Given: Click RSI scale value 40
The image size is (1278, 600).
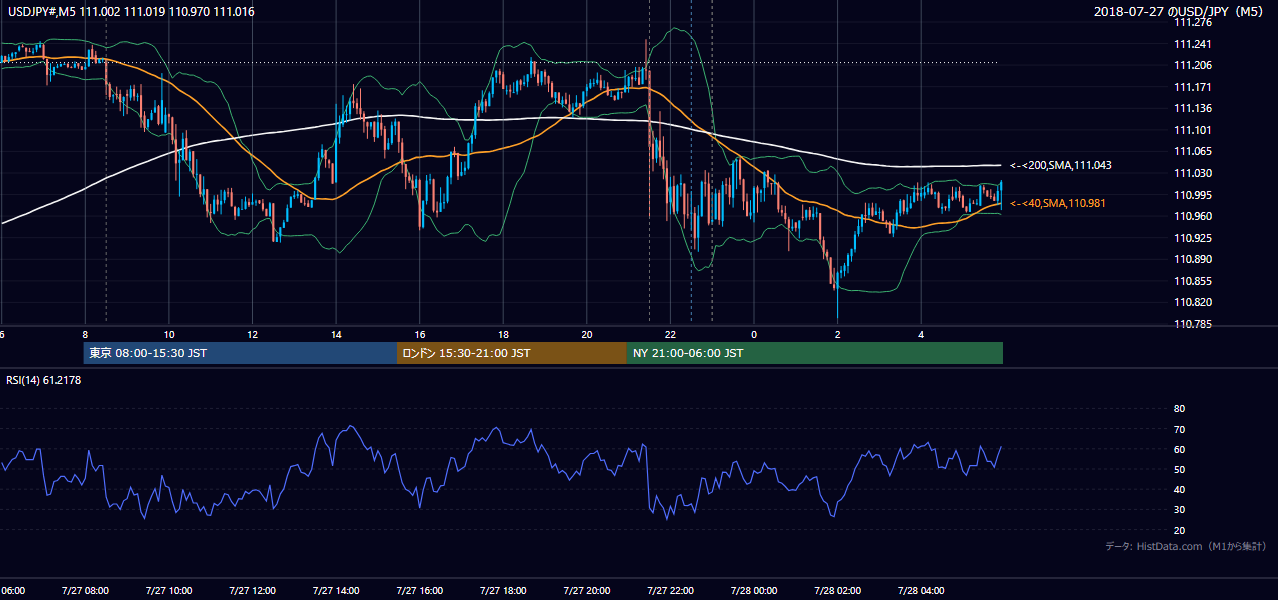Looking at the screenshot, I should (x=1179, y=489).
